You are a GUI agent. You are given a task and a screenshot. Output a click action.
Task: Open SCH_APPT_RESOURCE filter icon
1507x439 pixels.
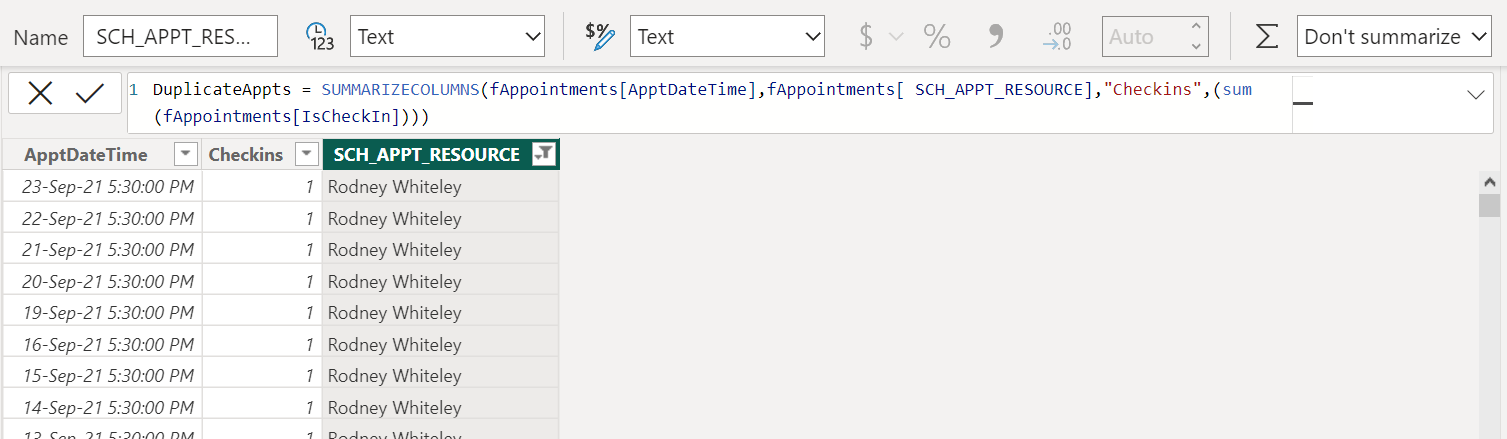click(x=543, y=155)
